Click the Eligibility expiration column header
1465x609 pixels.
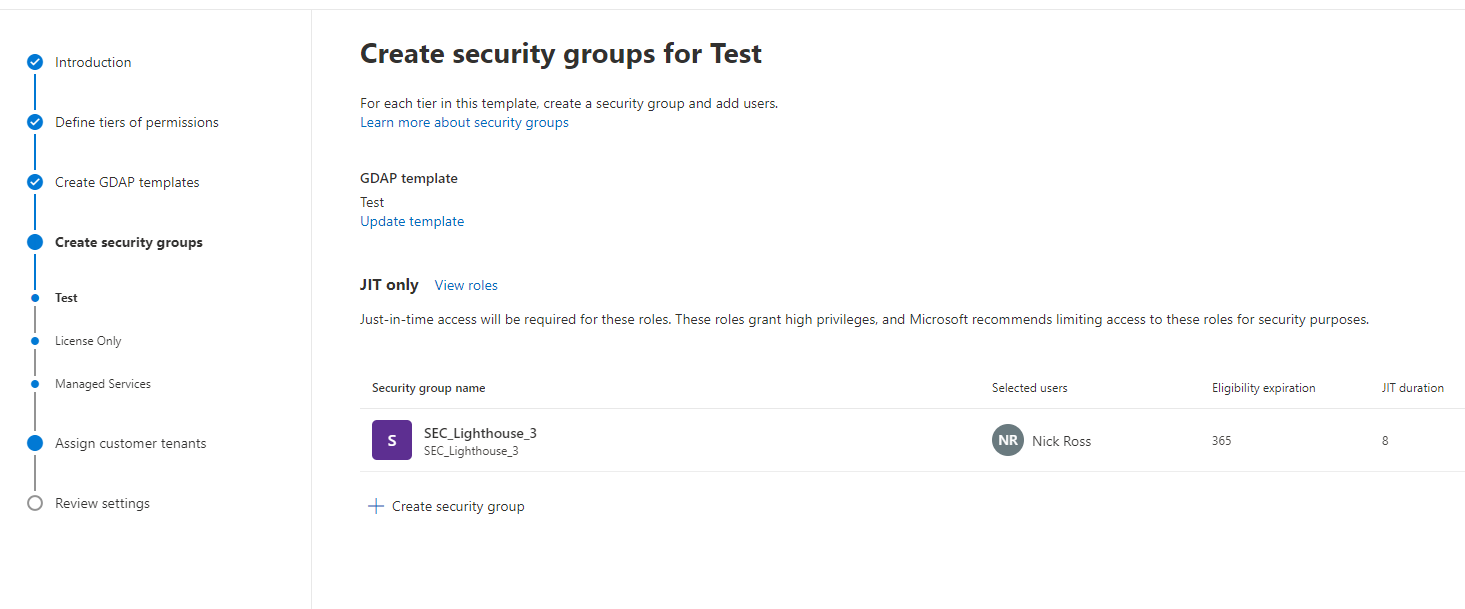click(1263, 388)
